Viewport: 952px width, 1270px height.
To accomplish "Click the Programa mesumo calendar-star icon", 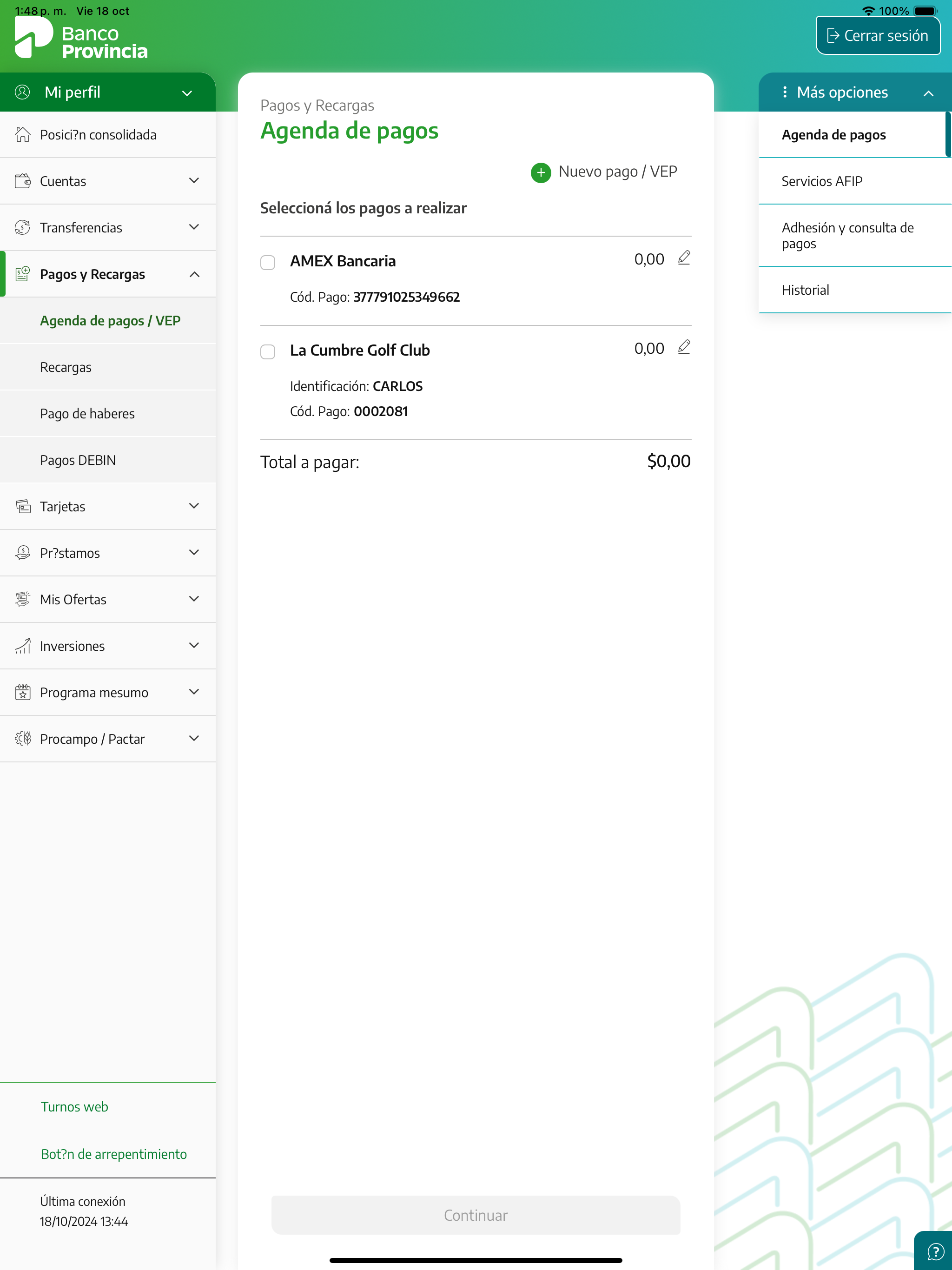I will tap(22, 693).
